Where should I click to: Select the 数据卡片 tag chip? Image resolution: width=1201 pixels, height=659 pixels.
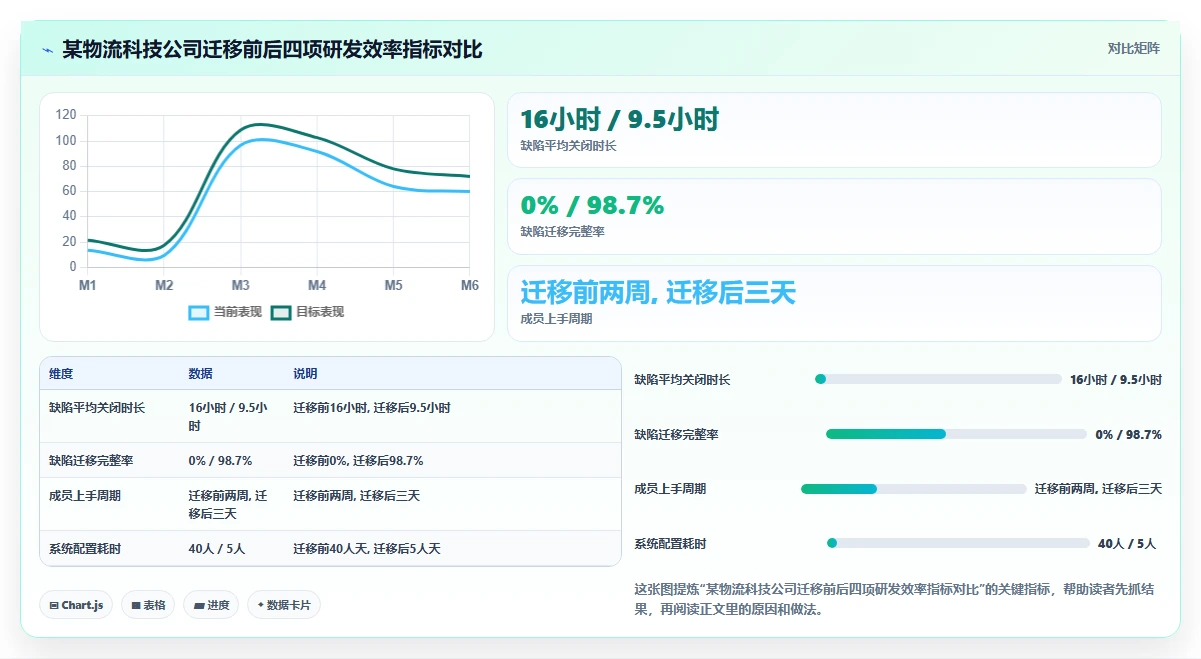click(284, 605)
